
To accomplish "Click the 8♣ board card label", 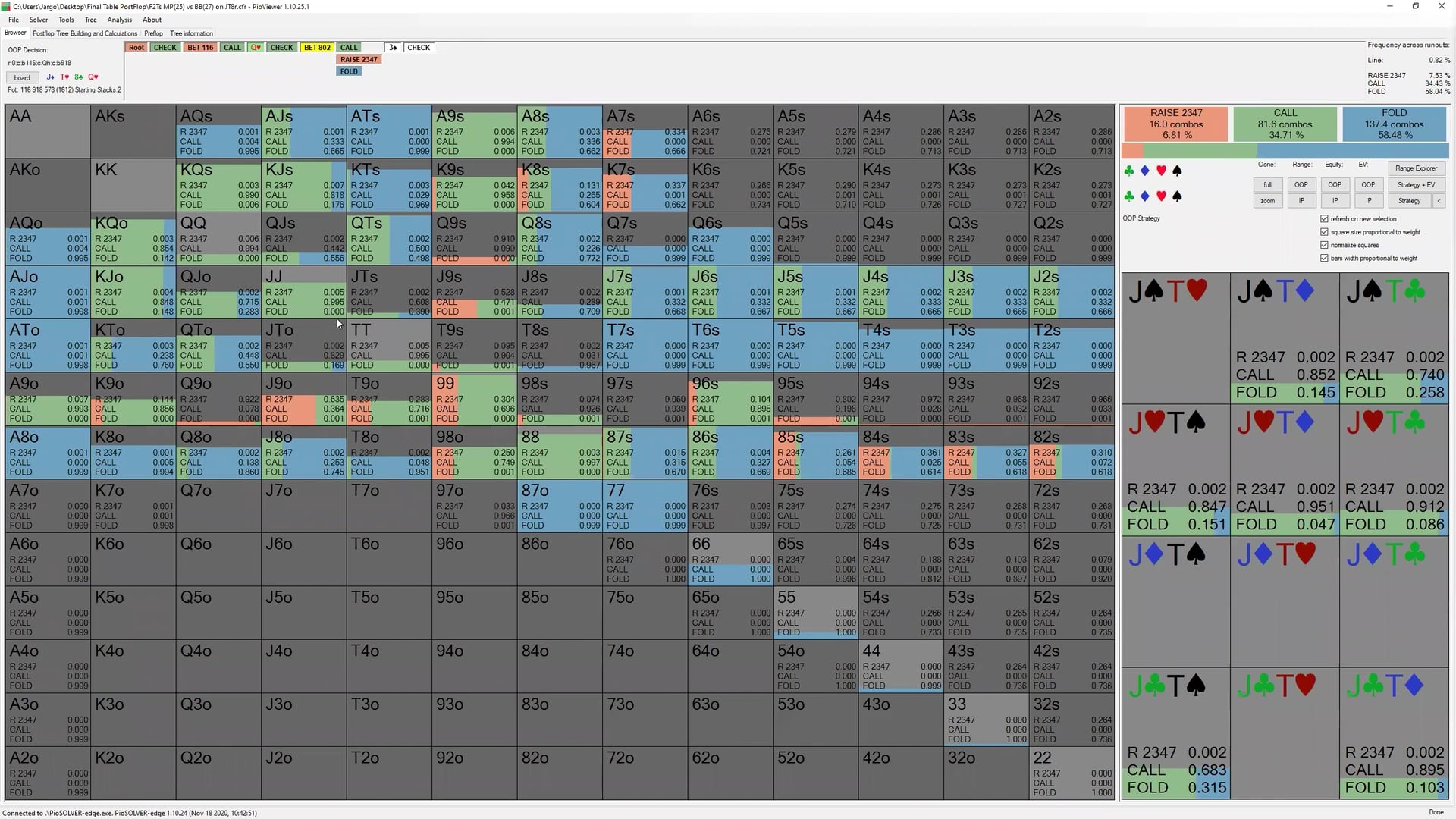I will click(79, 77).
